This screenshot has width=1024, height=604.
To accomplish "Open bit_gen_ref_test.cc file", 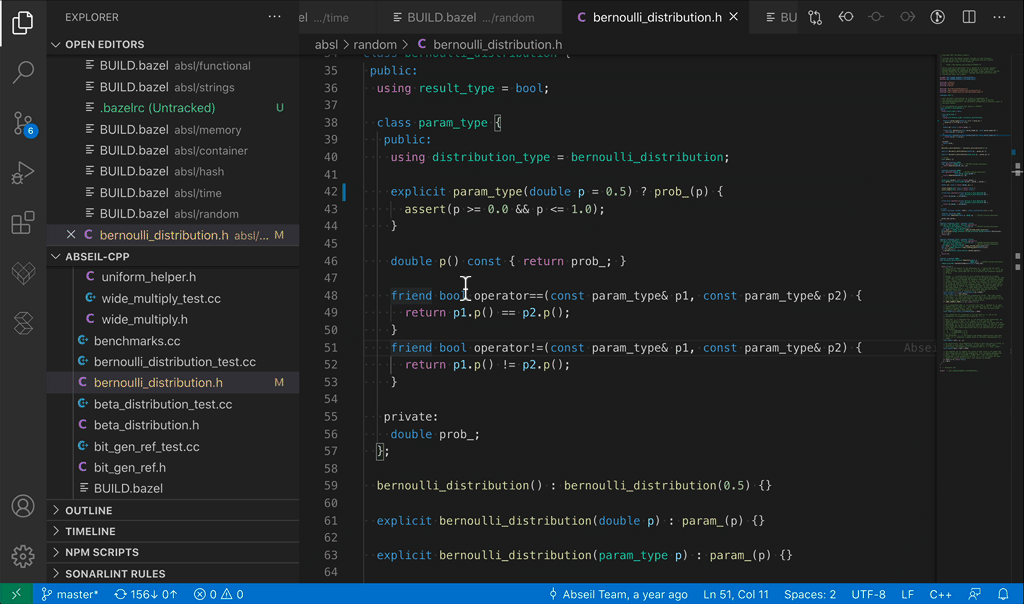I will (x=173, y=447).
